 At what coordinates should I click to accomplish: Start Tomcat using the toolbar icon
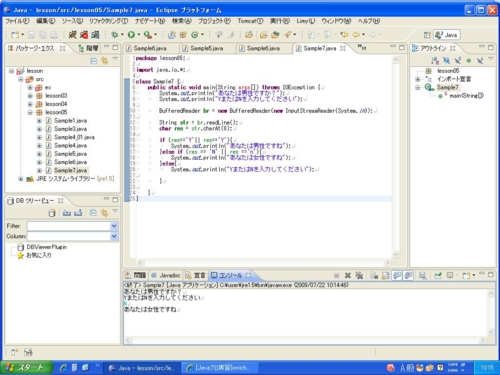(x=72, y=35)
